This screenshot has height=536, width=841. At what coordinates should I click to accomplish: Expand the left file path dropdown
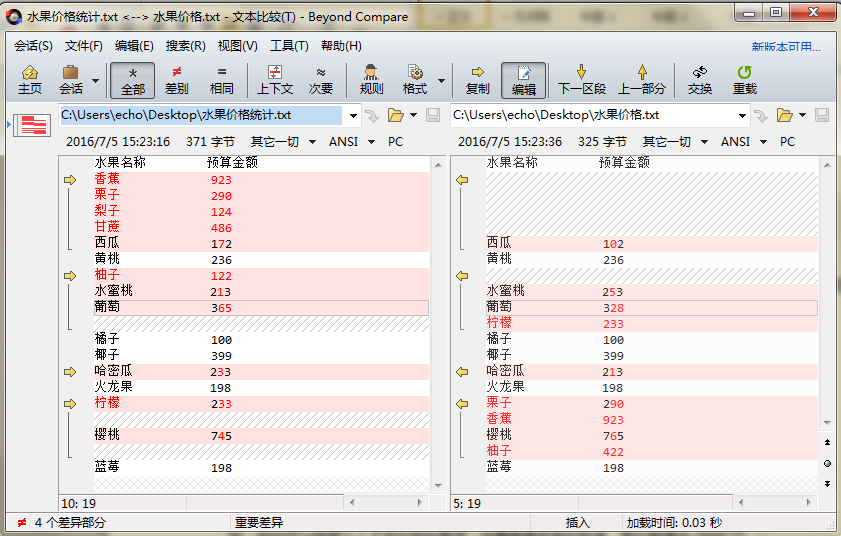coord(353,116)
